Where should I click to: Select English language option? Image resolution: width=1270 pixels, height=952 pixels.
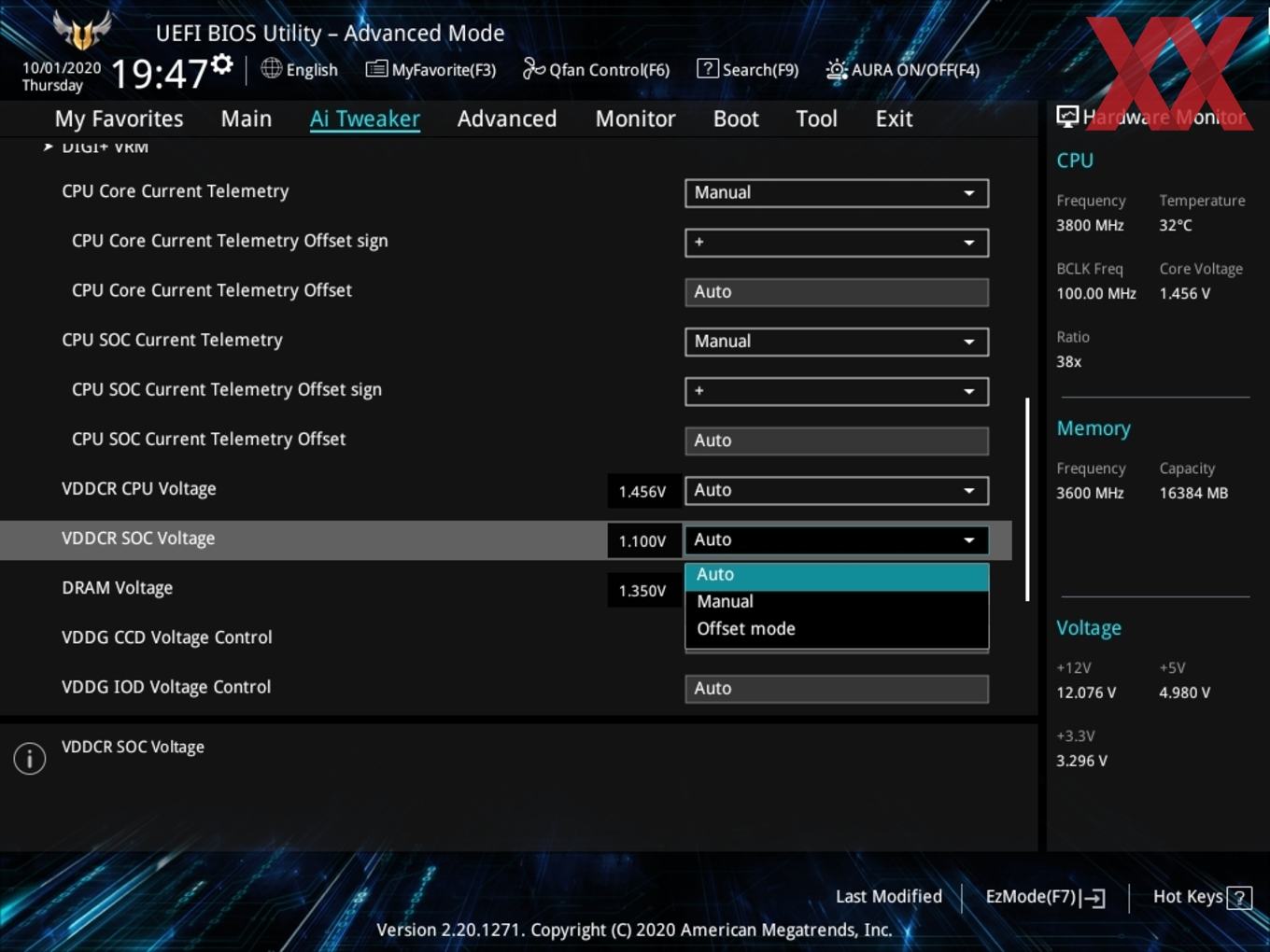312,70
